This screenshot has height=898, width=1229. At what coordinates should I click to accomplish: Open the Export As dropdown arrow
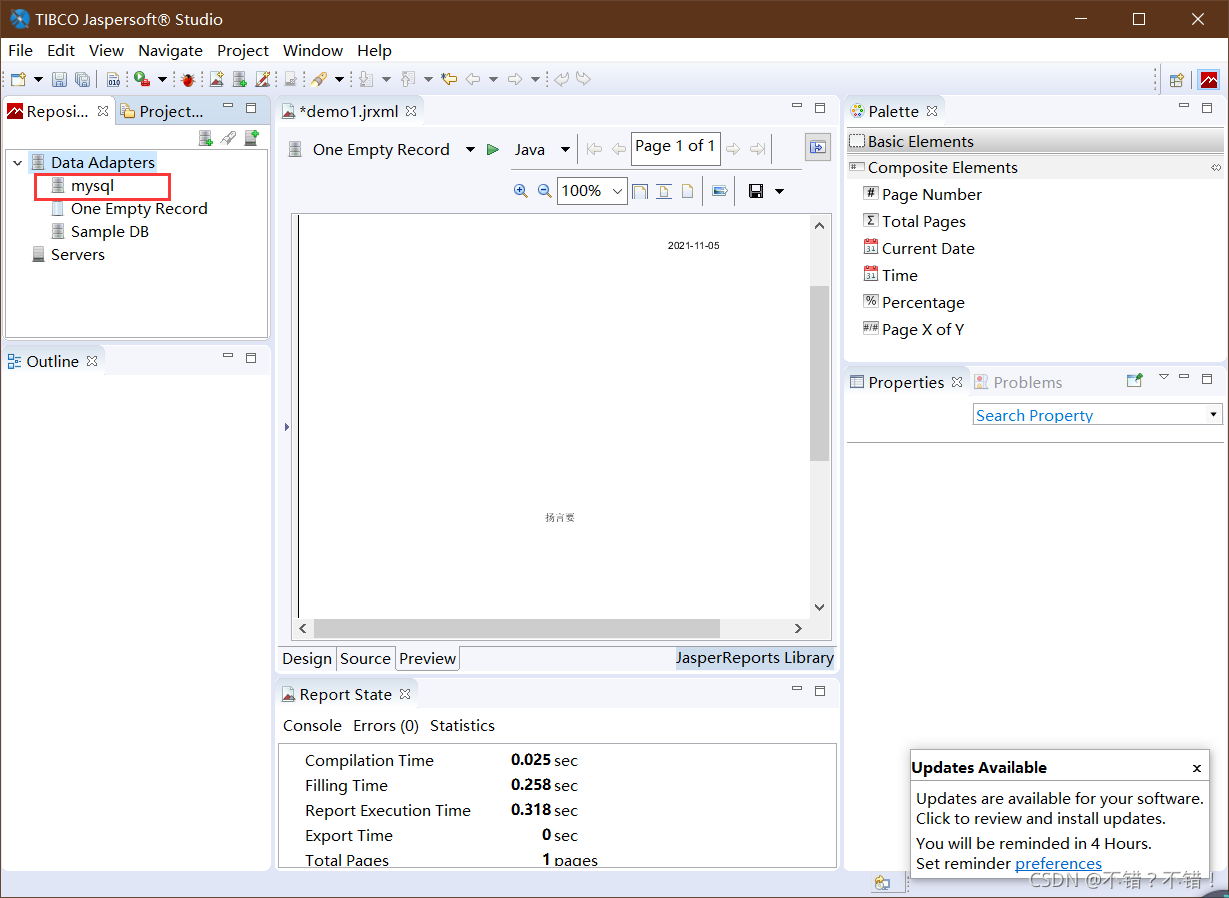pyautogui.click(x=779, y=191)
